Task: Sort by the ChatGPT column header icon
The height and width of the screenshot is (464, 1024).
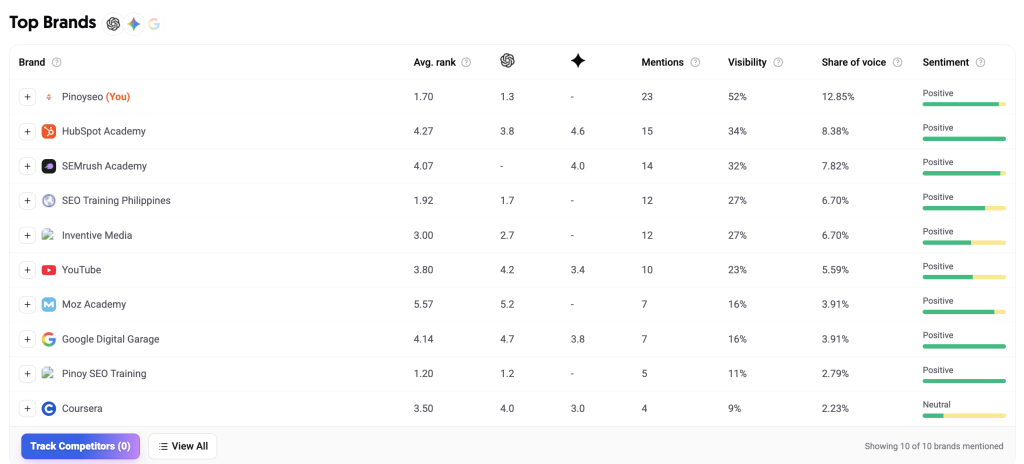Action: pyautogui.click(x=507, y=61)
